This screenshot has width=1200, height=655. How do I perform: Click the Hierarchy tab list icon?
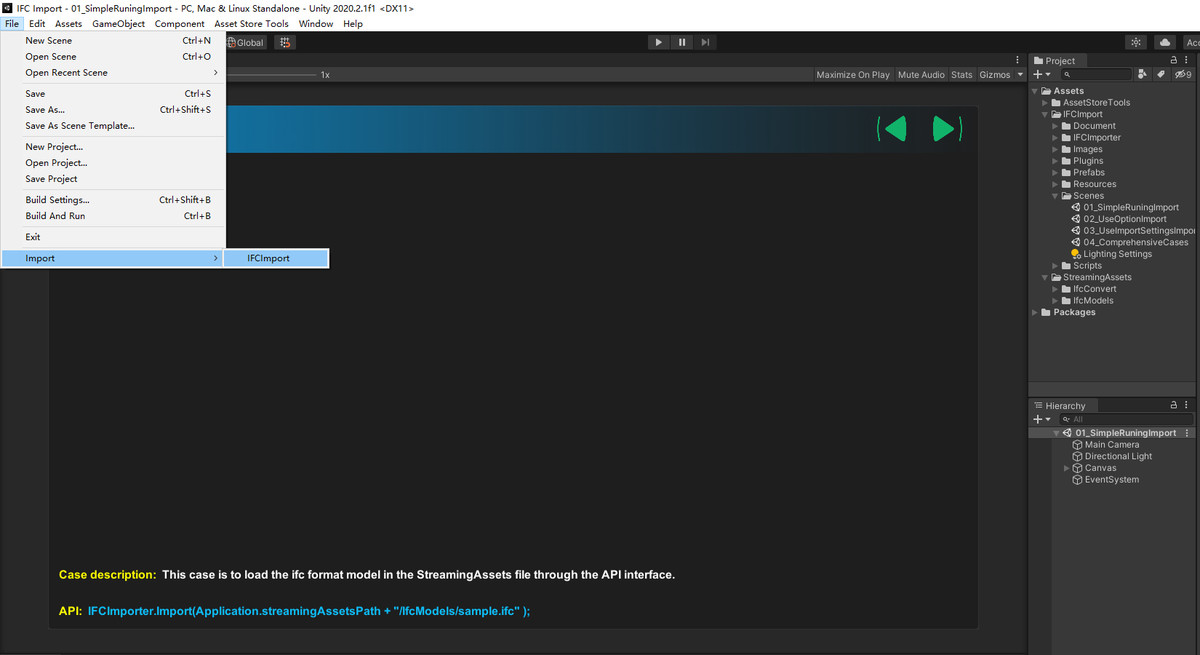point(1039,406)
